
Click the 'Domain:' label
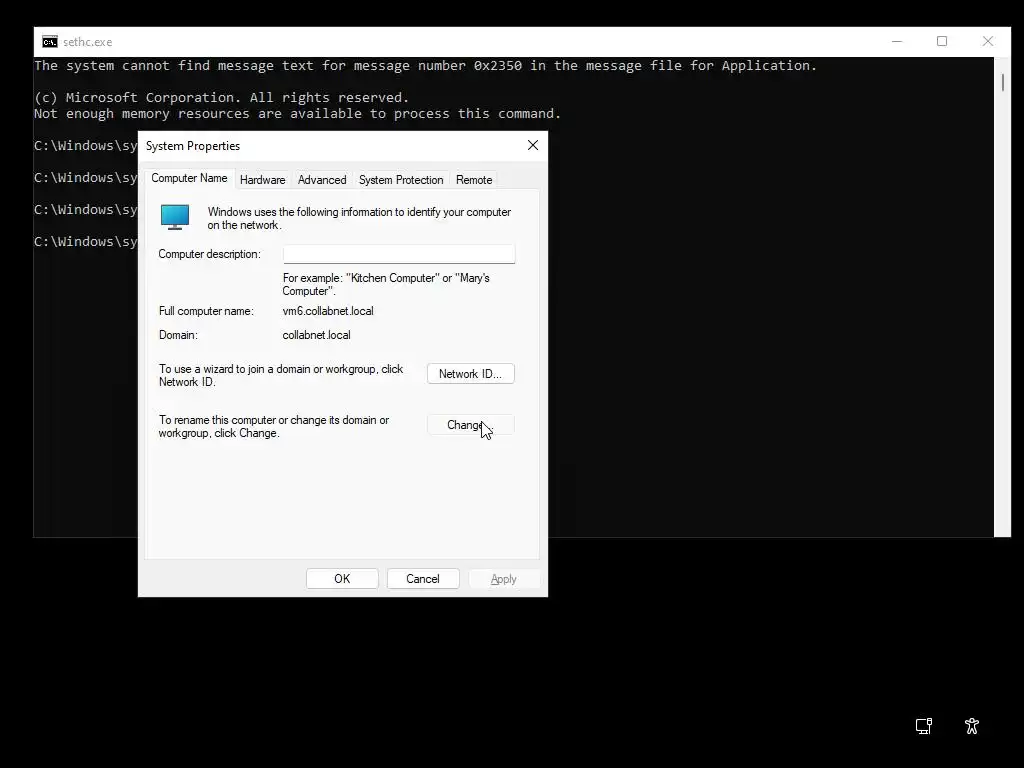click(x=178, y=335)
